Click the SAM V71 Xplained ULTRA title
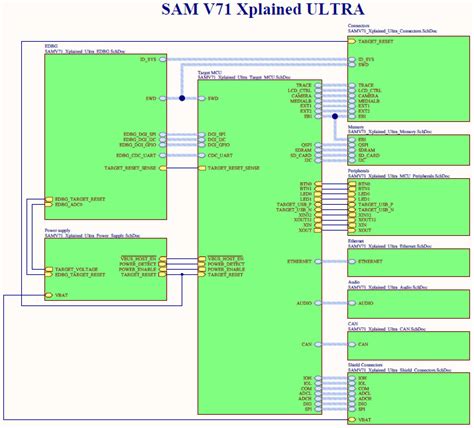474x428 pixels. (263, 10)
